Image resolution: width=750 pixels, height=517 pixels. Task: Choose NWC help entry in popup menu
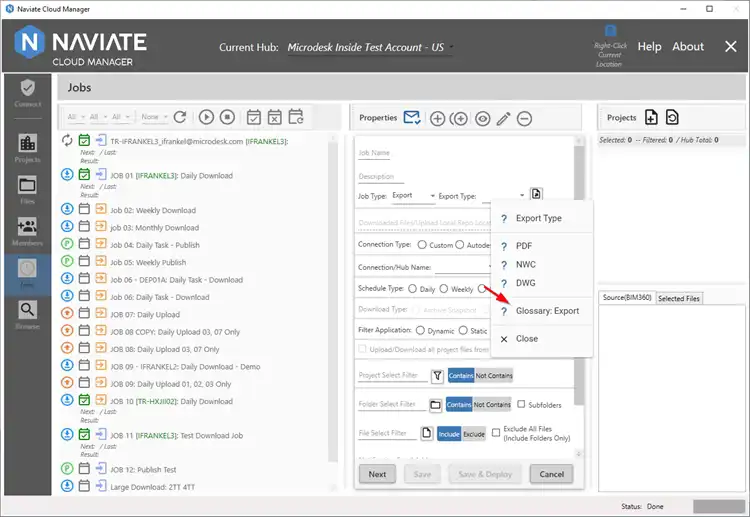(542, 264)
